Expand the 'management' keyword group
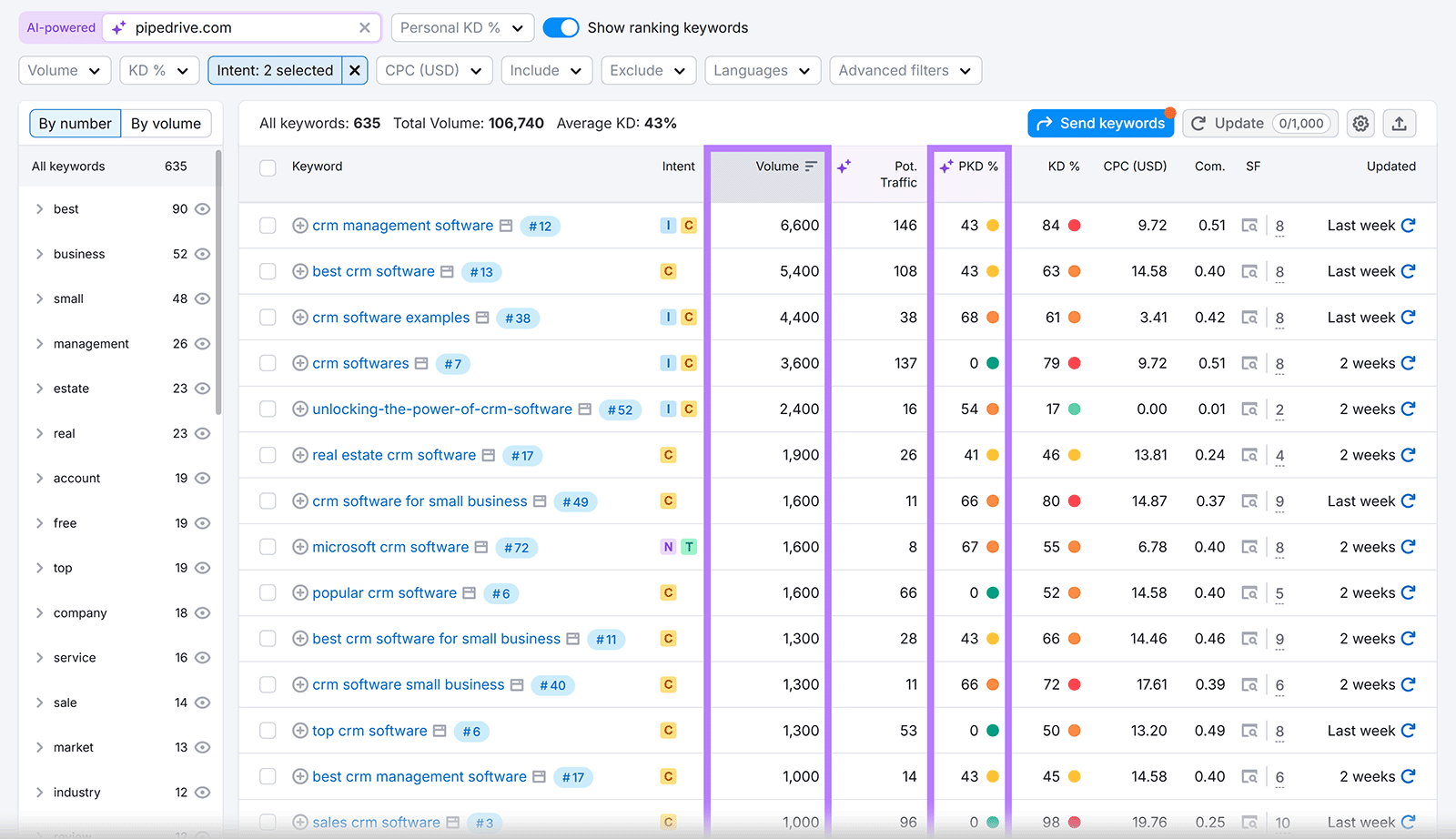Screen dimensions: 1456x839 39,344
